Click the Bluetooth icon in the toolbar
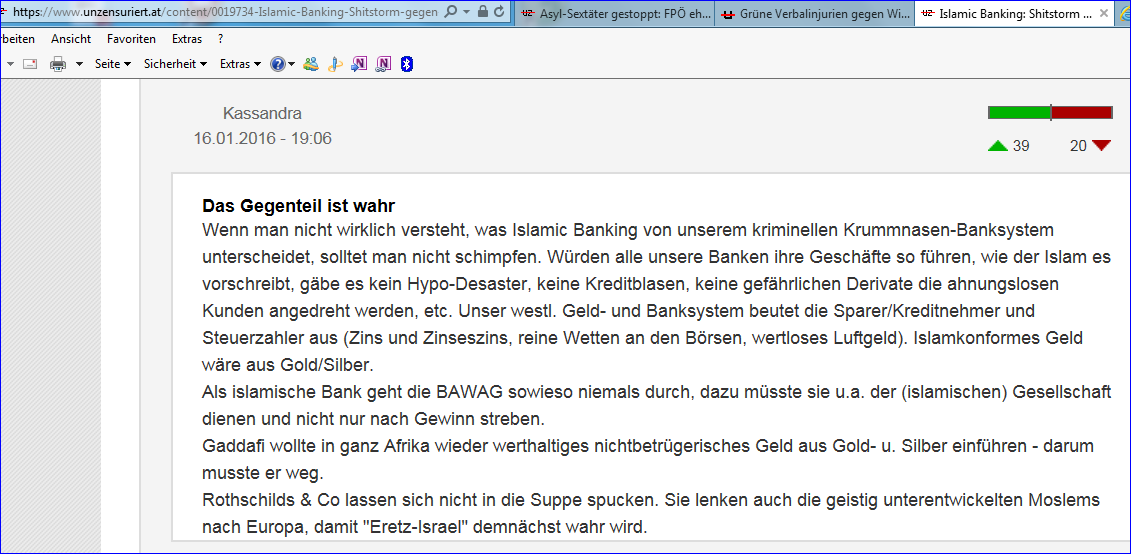Image resolution: width=1131 pixels, height=554 pixels. (407, 64)
